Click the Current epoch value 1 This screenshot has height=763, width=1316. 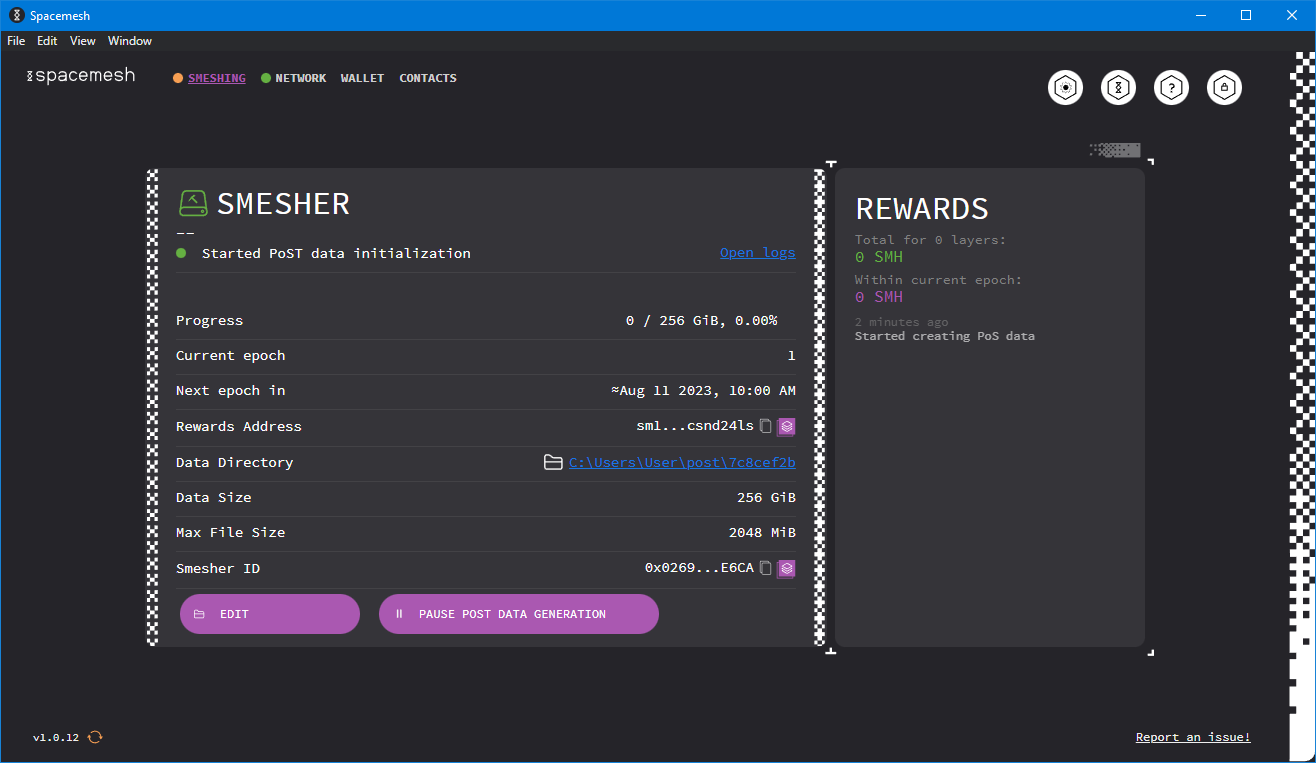(x=792, y=356)
